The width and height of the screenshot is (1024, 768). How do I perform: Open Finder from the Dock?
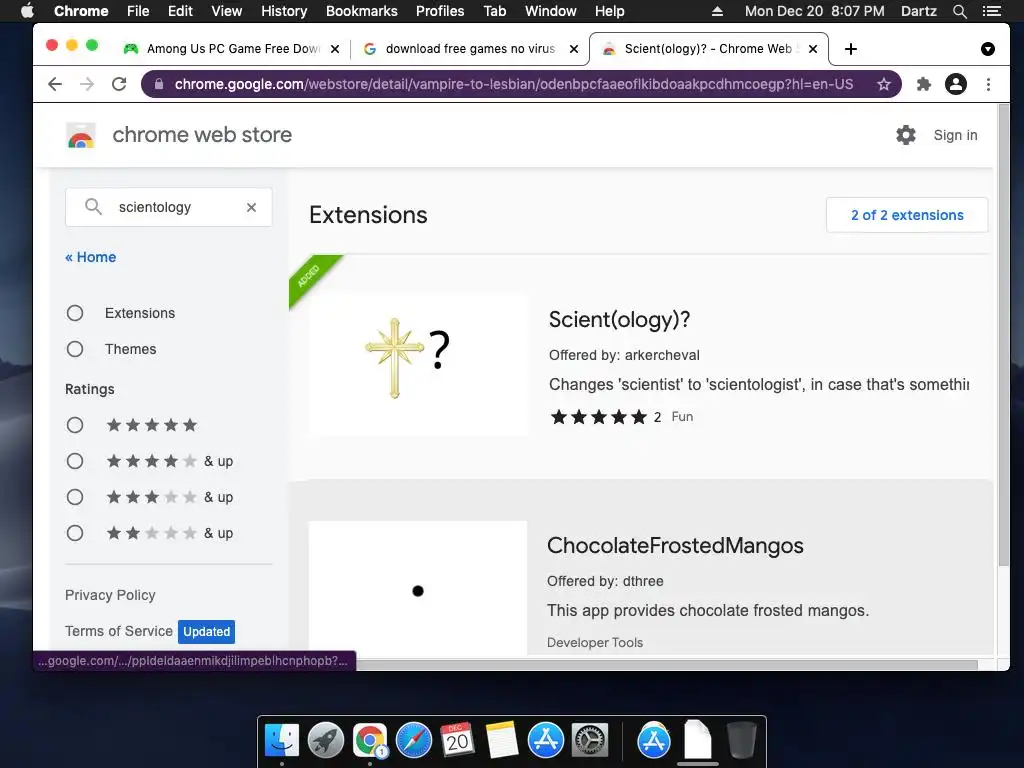pyautogui.click(x=281, y=741)
